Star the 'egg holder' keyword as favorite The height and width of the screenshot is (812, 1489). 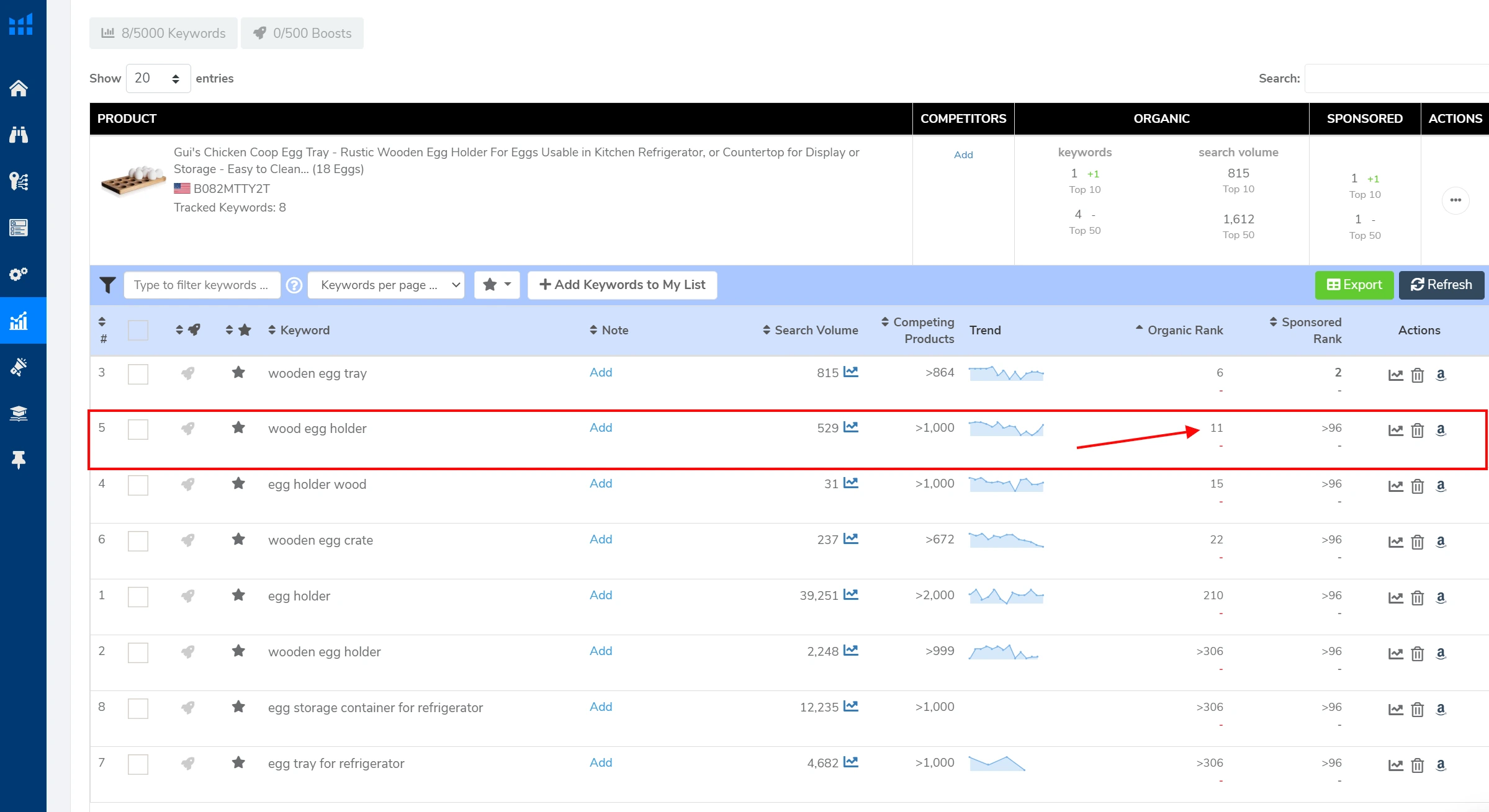pos(238,596)
